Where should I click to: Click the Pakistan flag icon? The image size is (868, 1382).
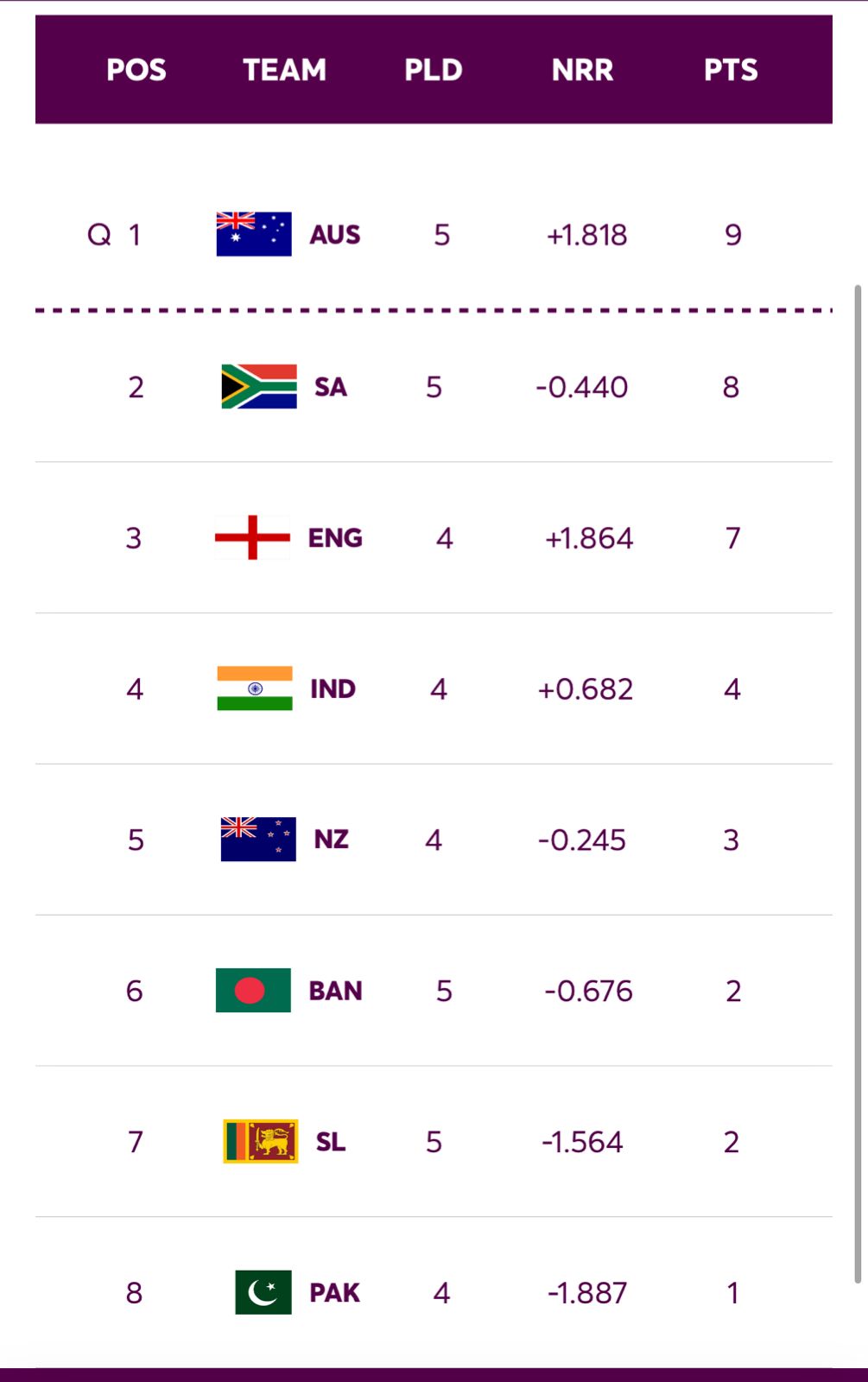263,1292
